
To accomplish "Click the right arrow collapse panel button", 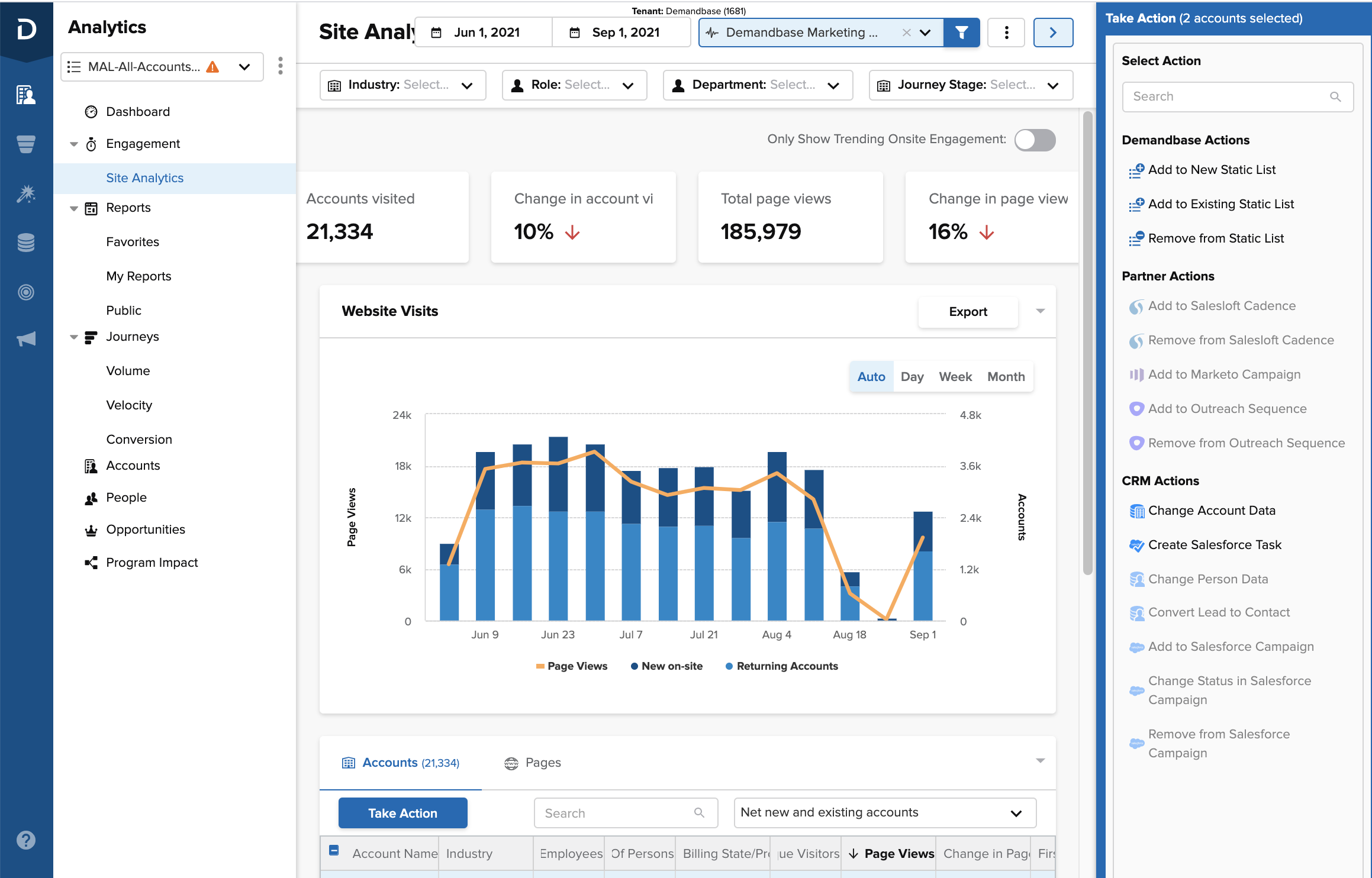I will coord(1053,33).
